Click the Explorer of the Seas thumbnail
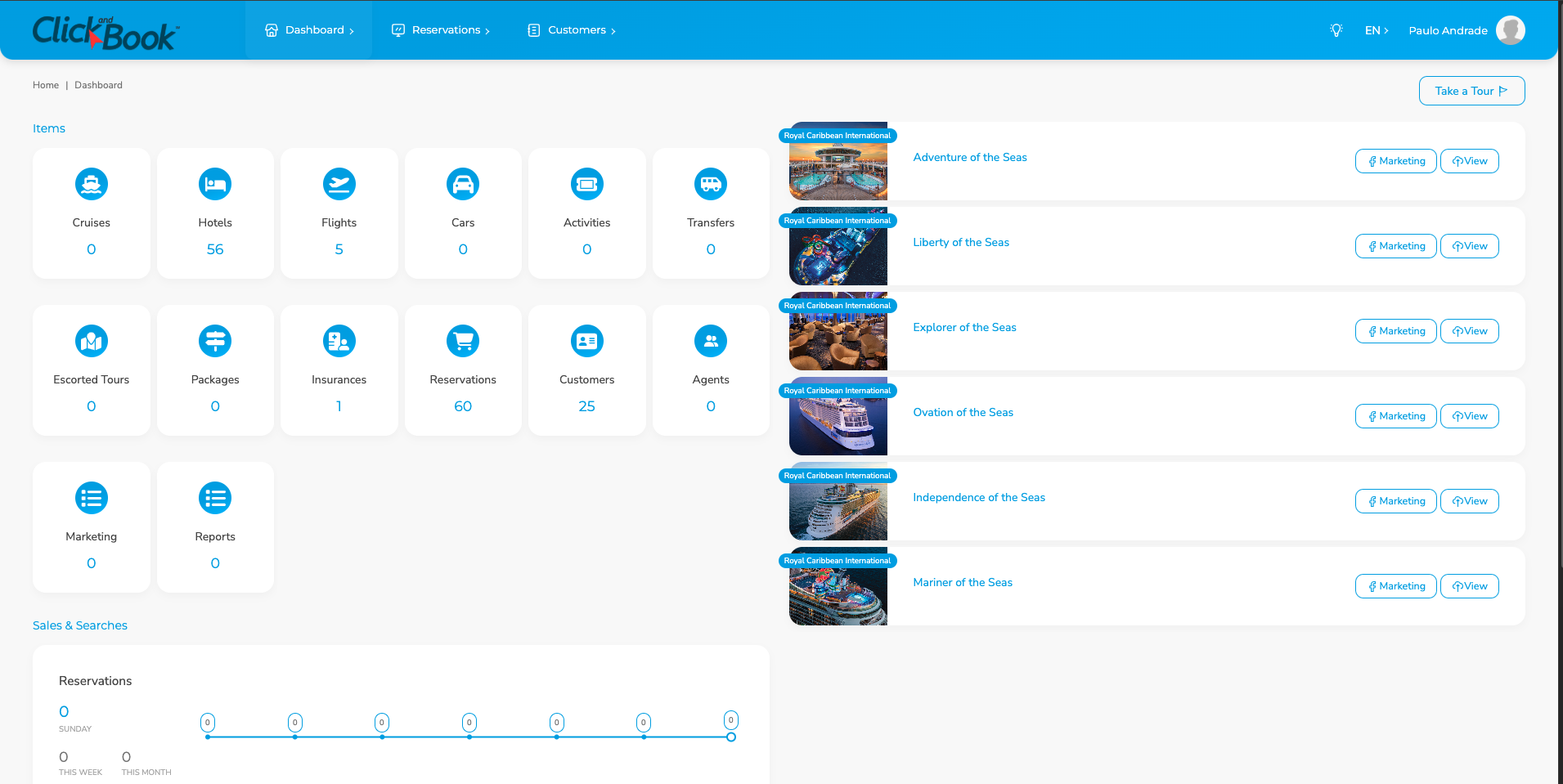Screen dimensions: 1563x784 [838, 331]
